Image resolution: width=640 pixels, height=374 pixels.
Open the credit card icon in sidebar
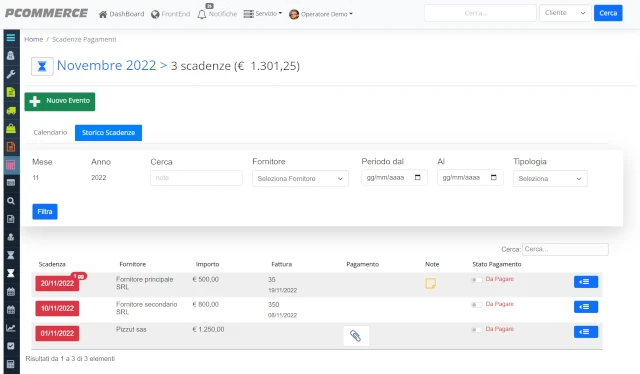[11, 183]
